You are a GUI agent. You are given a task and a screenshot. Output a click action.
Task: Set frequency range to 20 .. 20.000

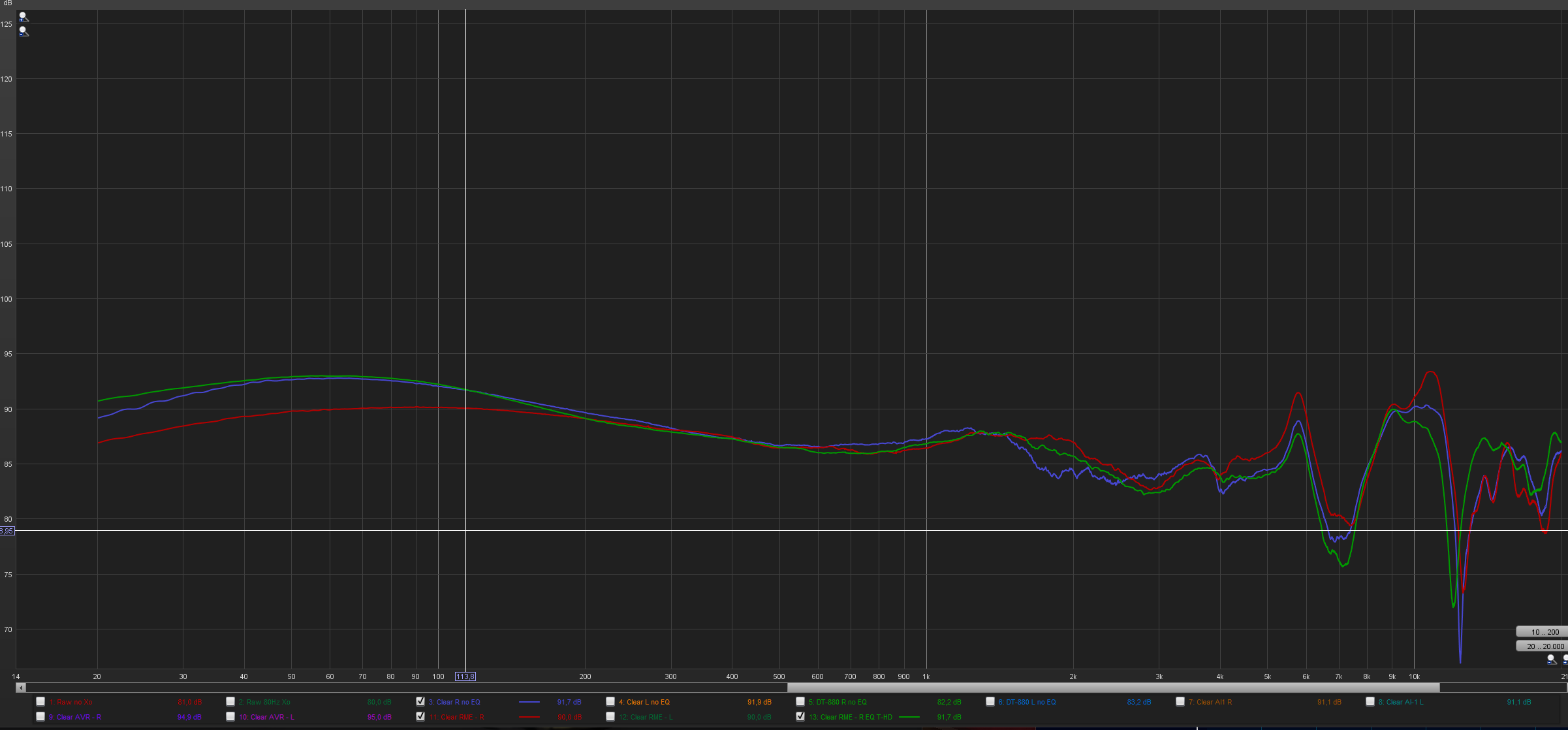1542,646
